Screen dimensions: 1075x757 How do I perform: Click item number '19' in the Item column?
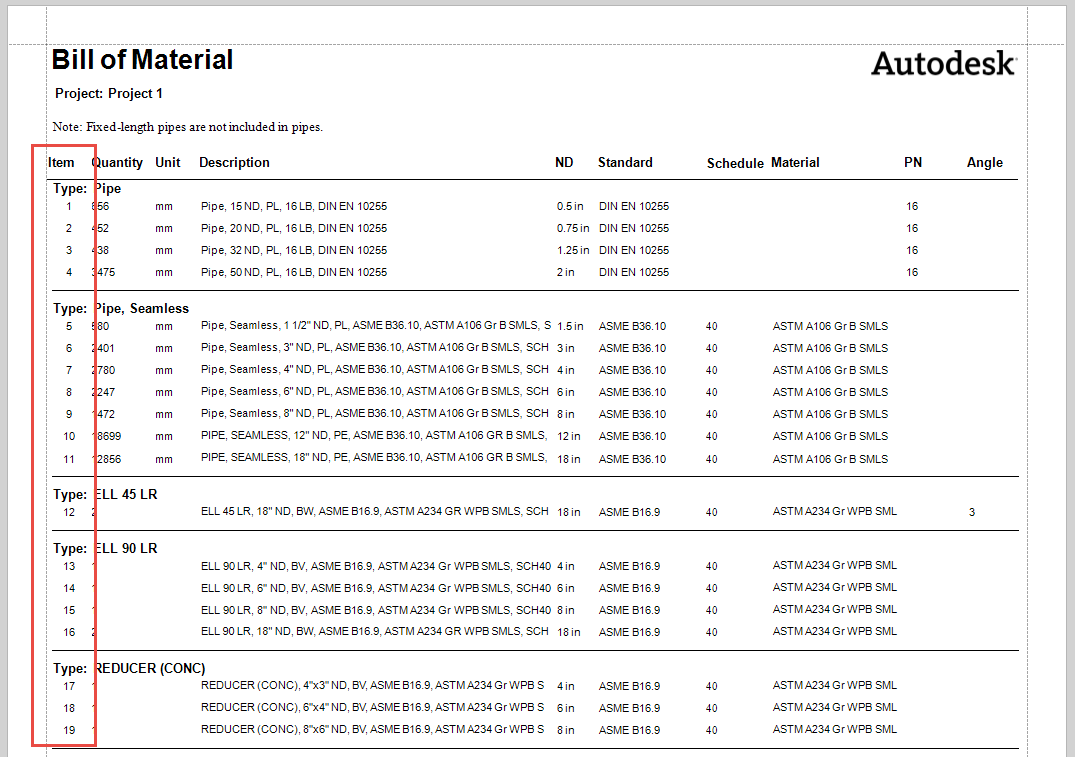[69, 730]
